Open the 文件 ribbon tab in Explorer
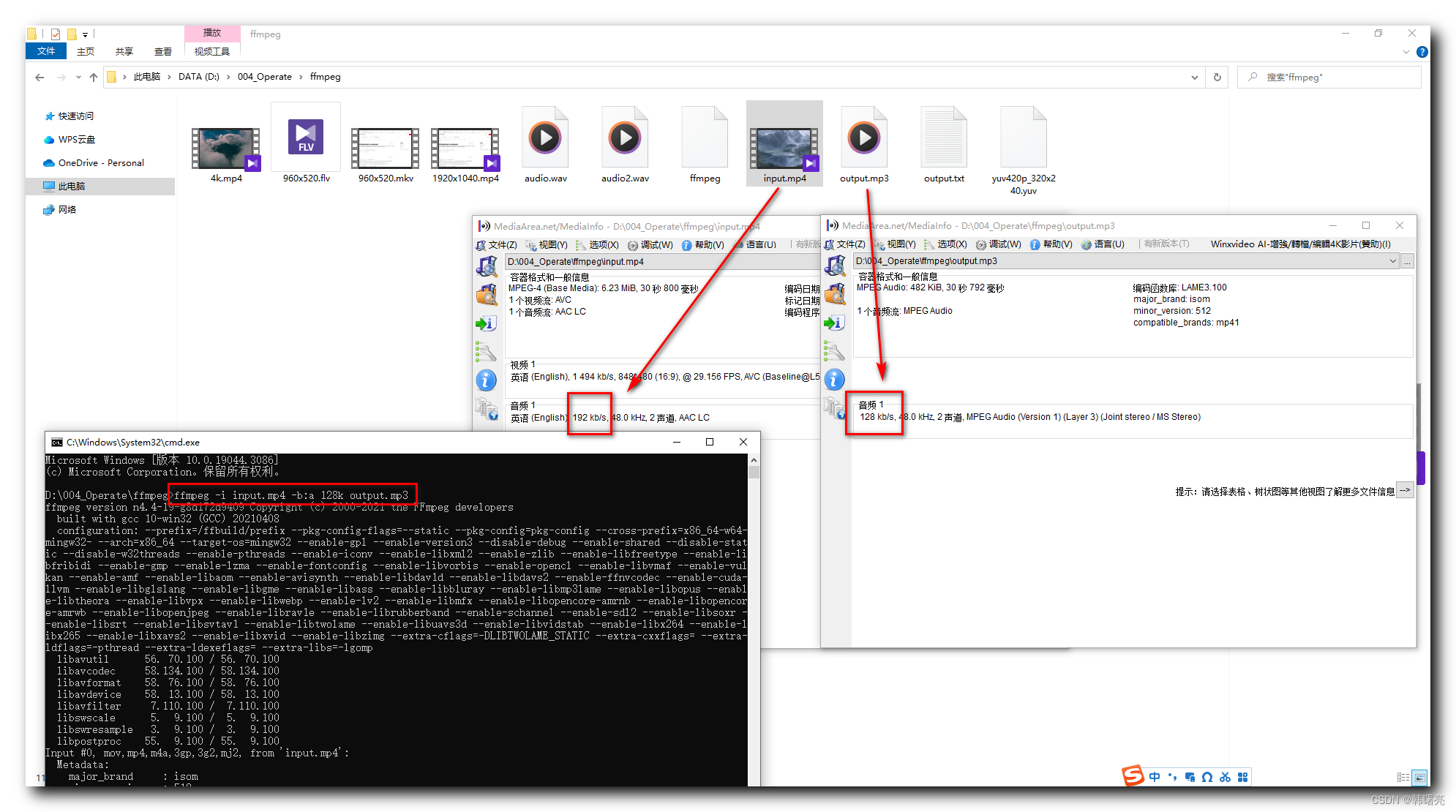 pyautogui.click(x=46, y=51)
